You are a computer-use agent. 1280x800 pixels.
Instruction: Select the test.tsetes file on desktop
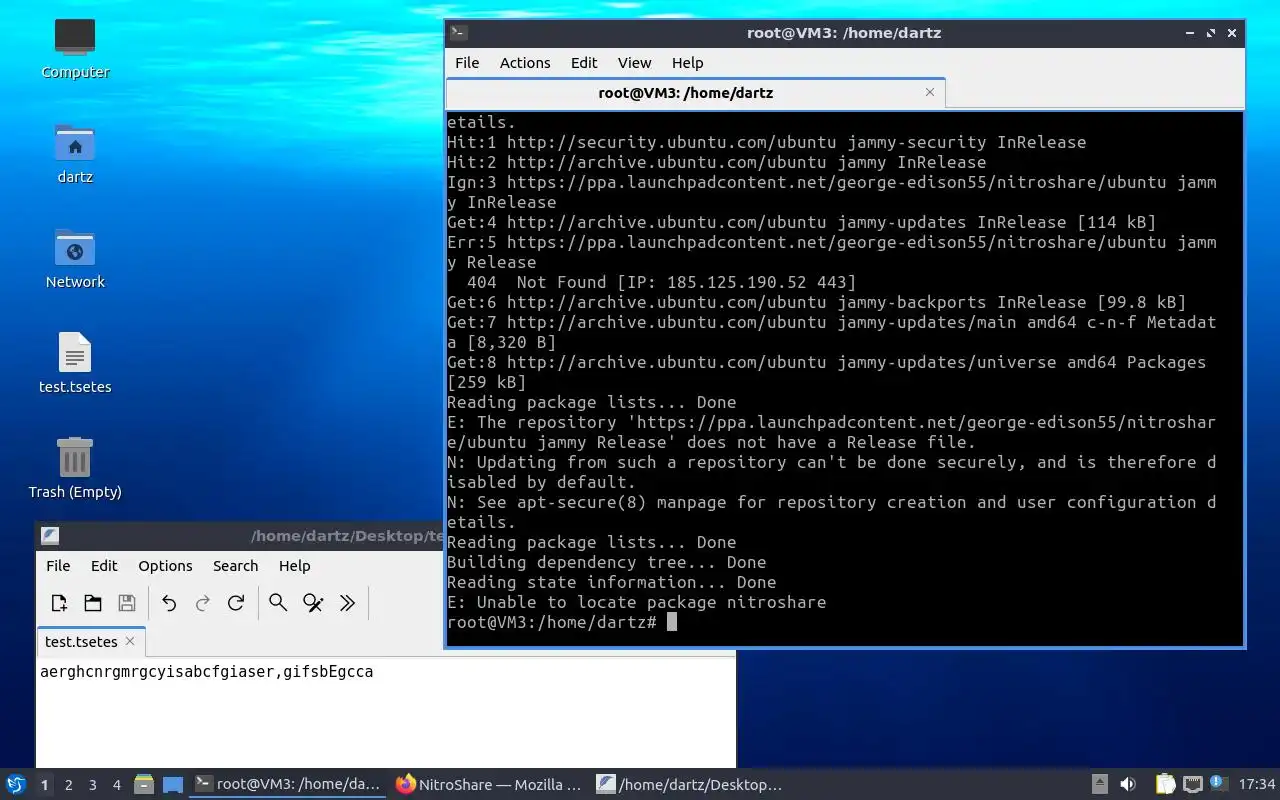point(75,363)
